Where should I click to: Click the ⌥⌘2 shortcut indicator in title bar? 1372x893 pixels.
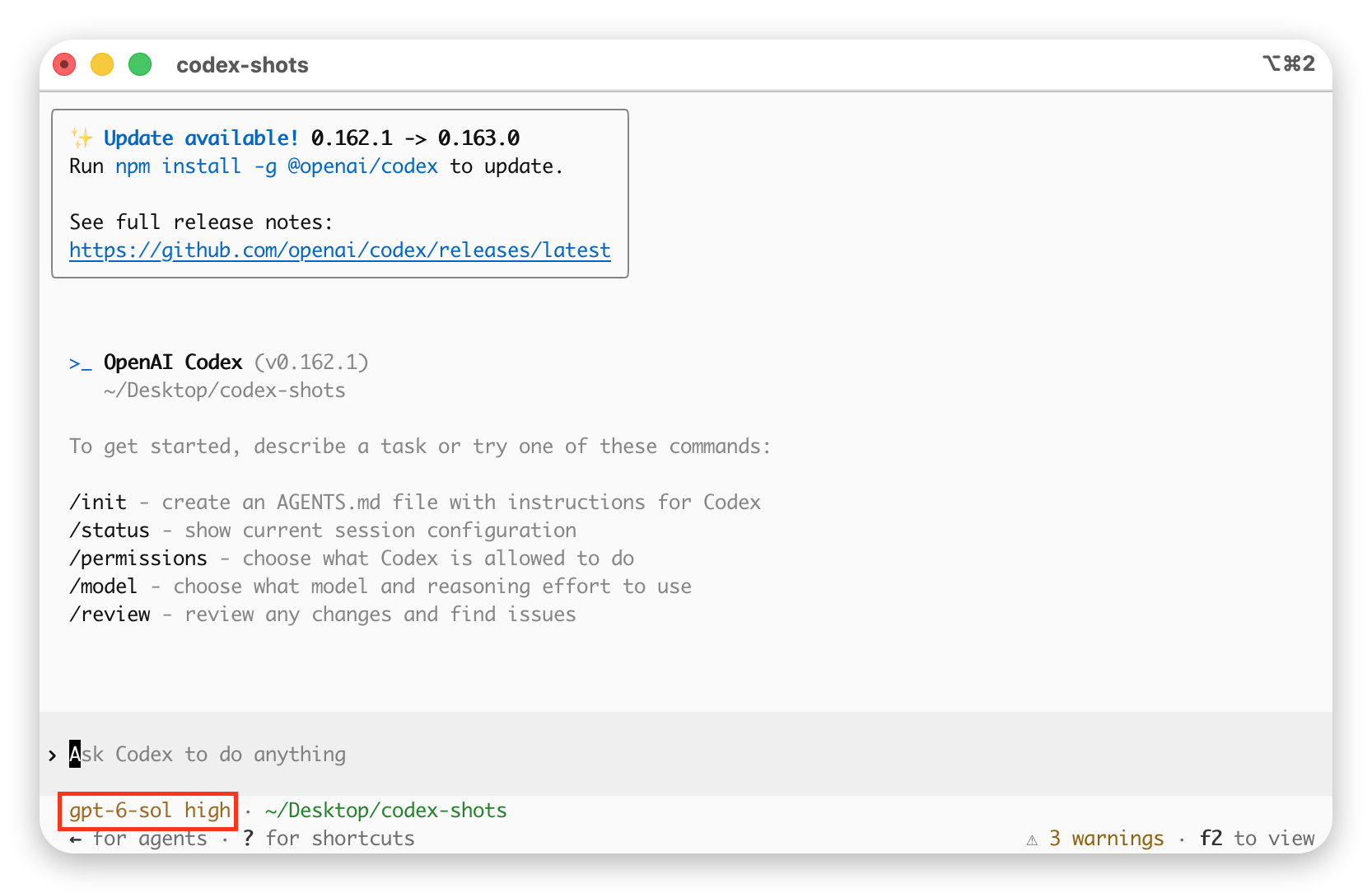click(x=1289, y=63)
